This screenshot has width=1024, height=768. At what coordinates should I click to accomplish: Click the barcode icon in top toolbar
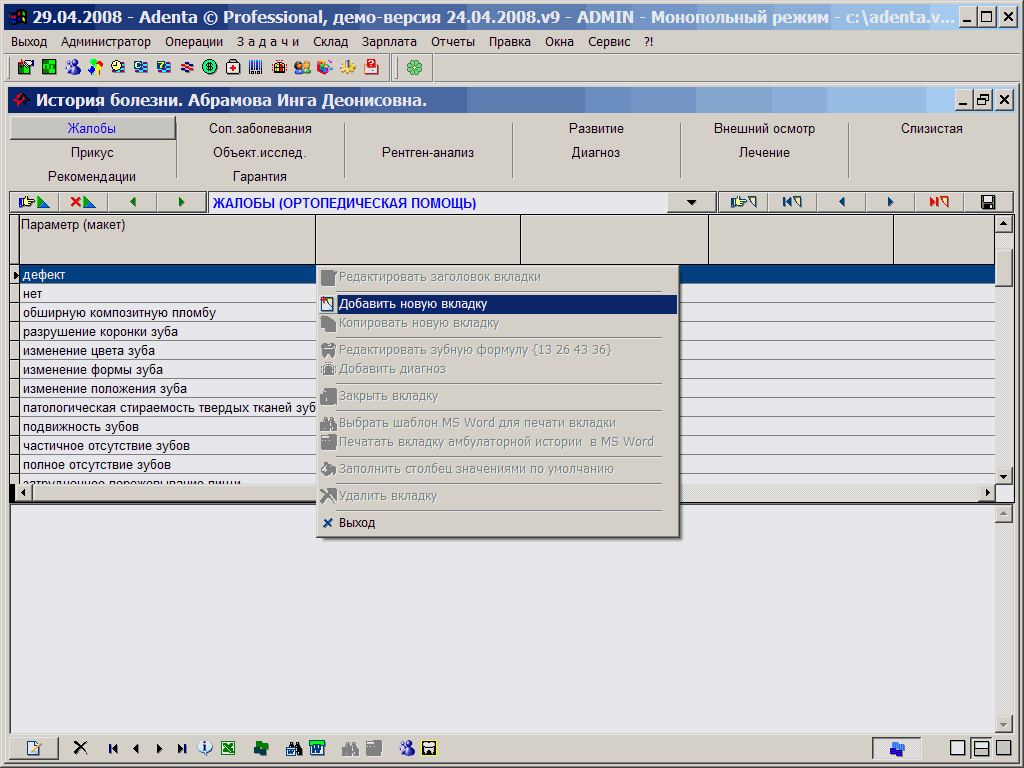click(256, 67)
